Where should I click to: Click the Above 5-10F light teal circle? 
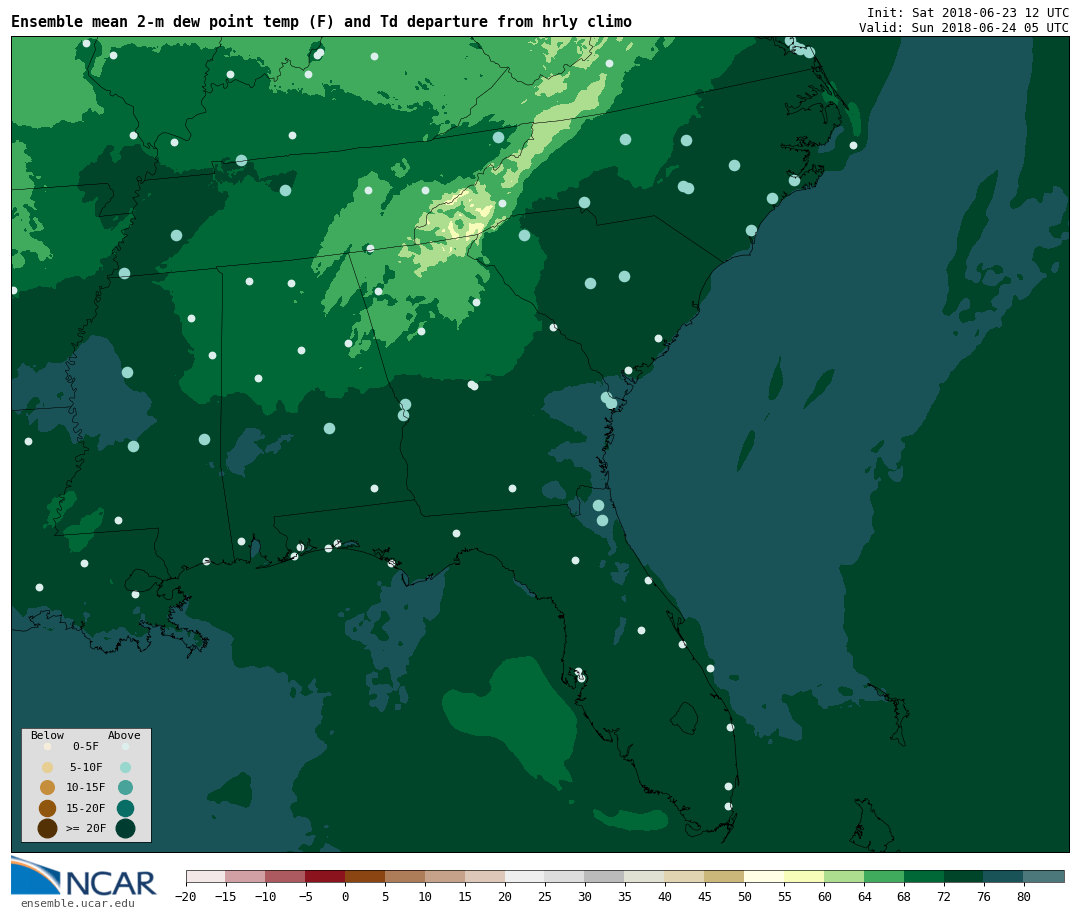pos(125,768)
